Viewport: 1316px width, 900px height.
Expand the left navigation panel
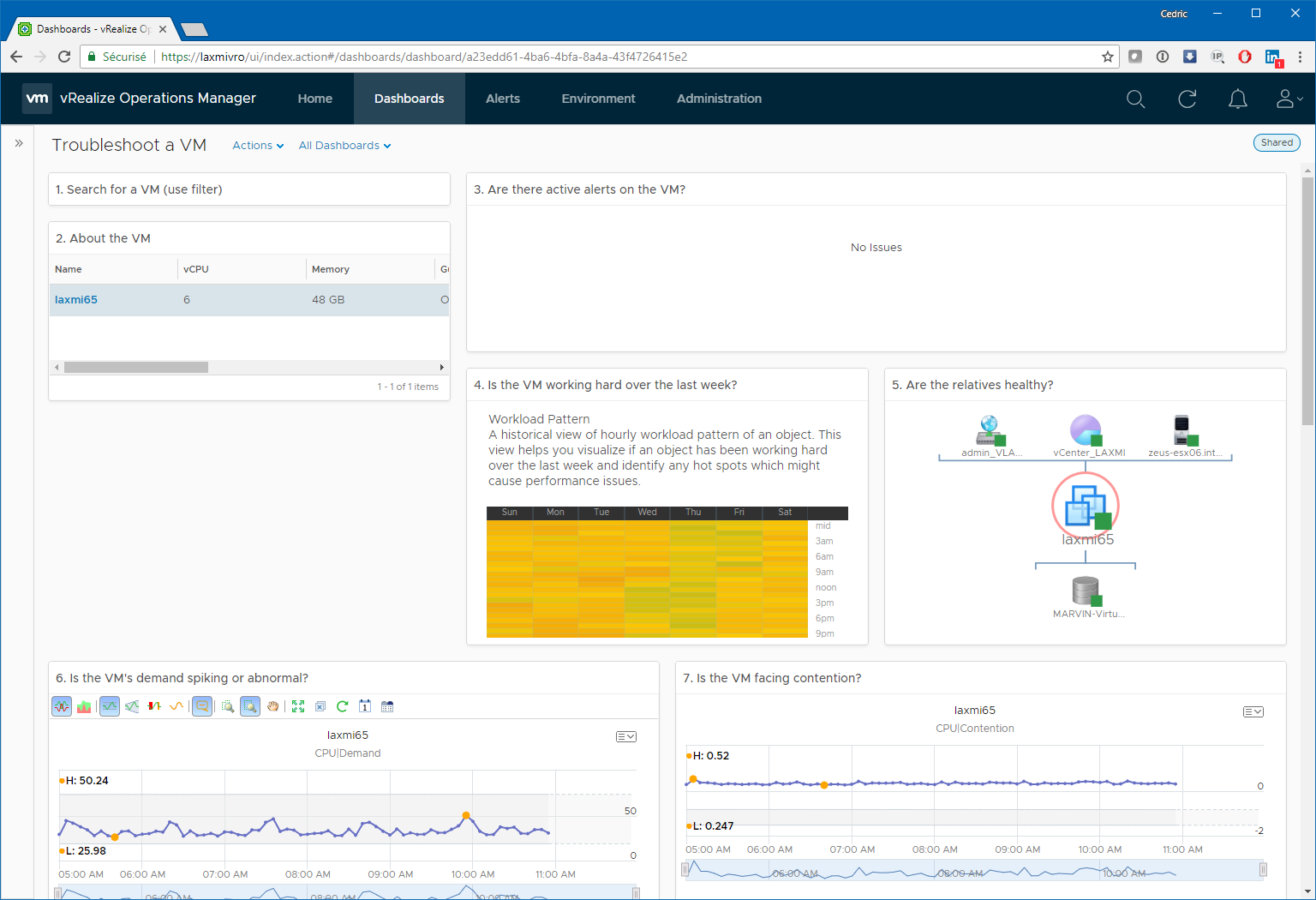tap(19, 143)
